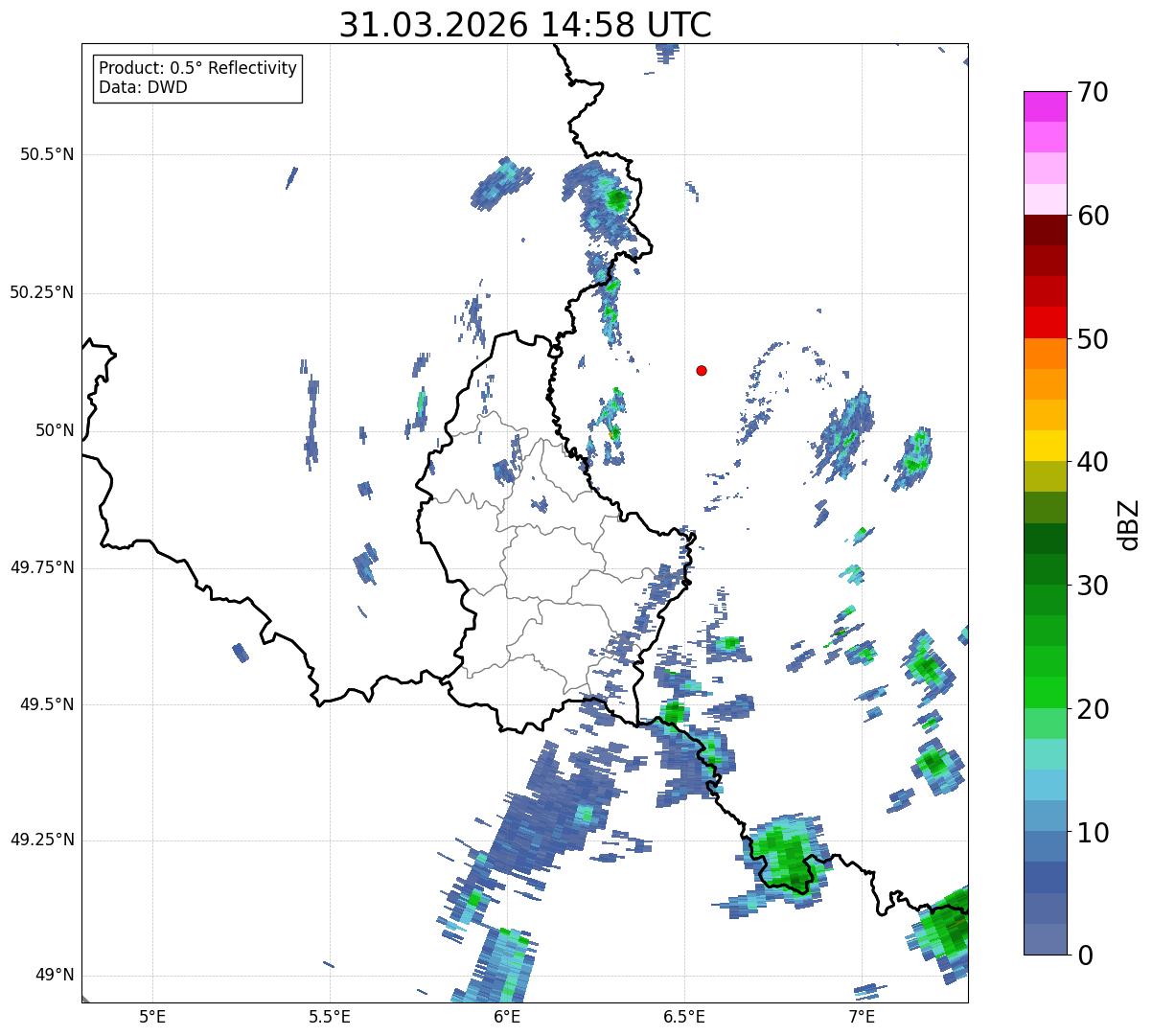Click the red station marker dot
The height and width of the screenshot is (1036, 1152).
point(702,370)
